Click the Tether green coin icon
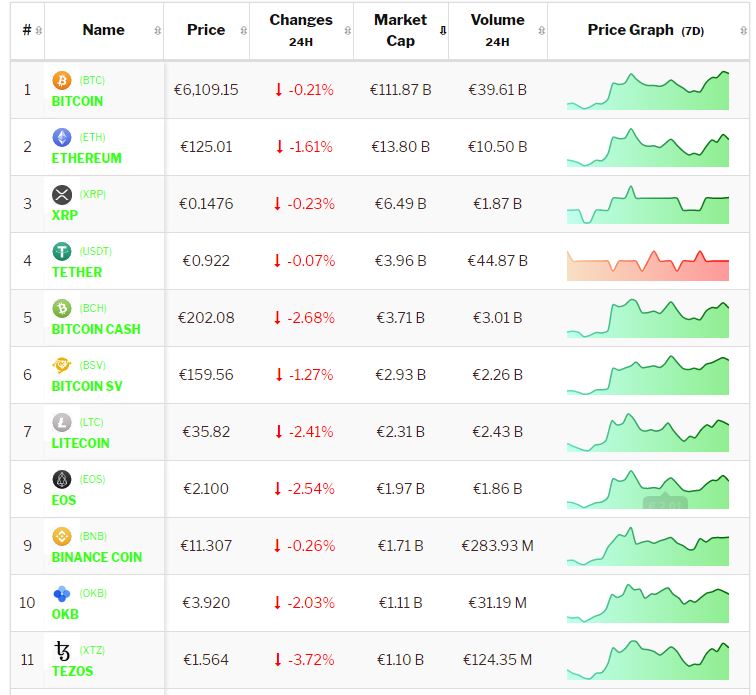 point(62,251)
